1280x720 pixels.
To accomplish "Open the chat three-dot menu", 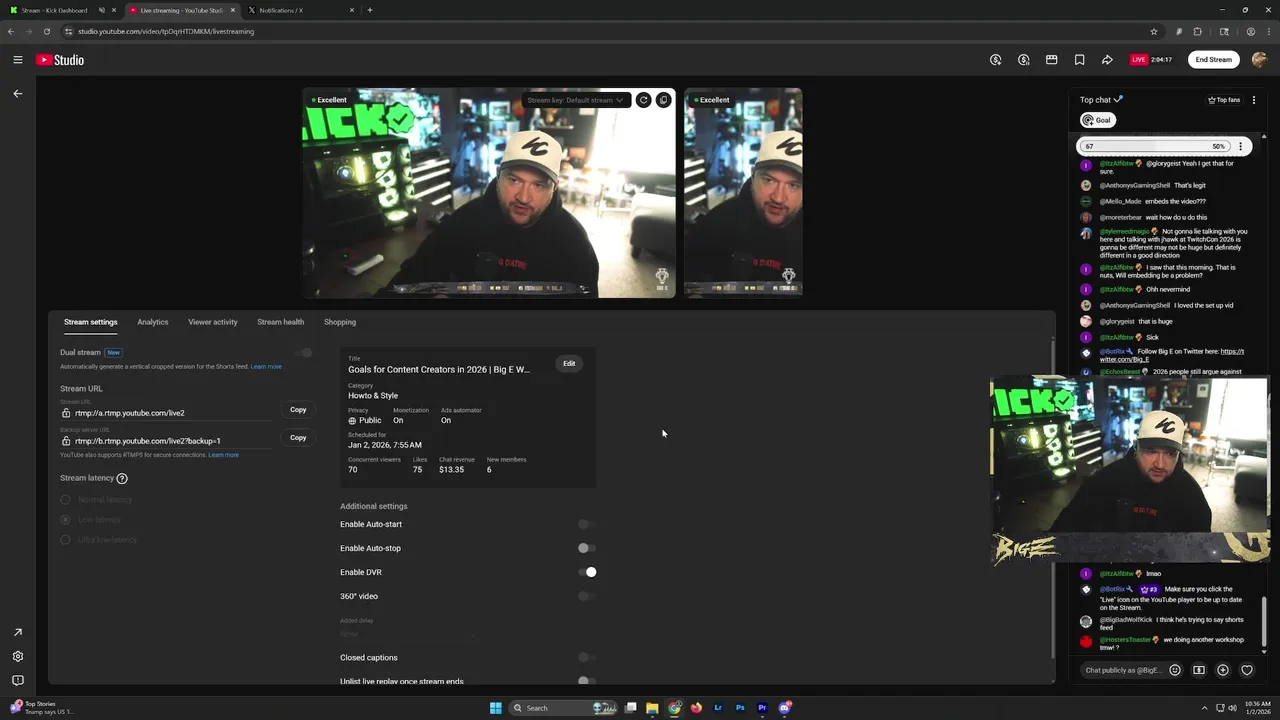I will click(1253, 100).
